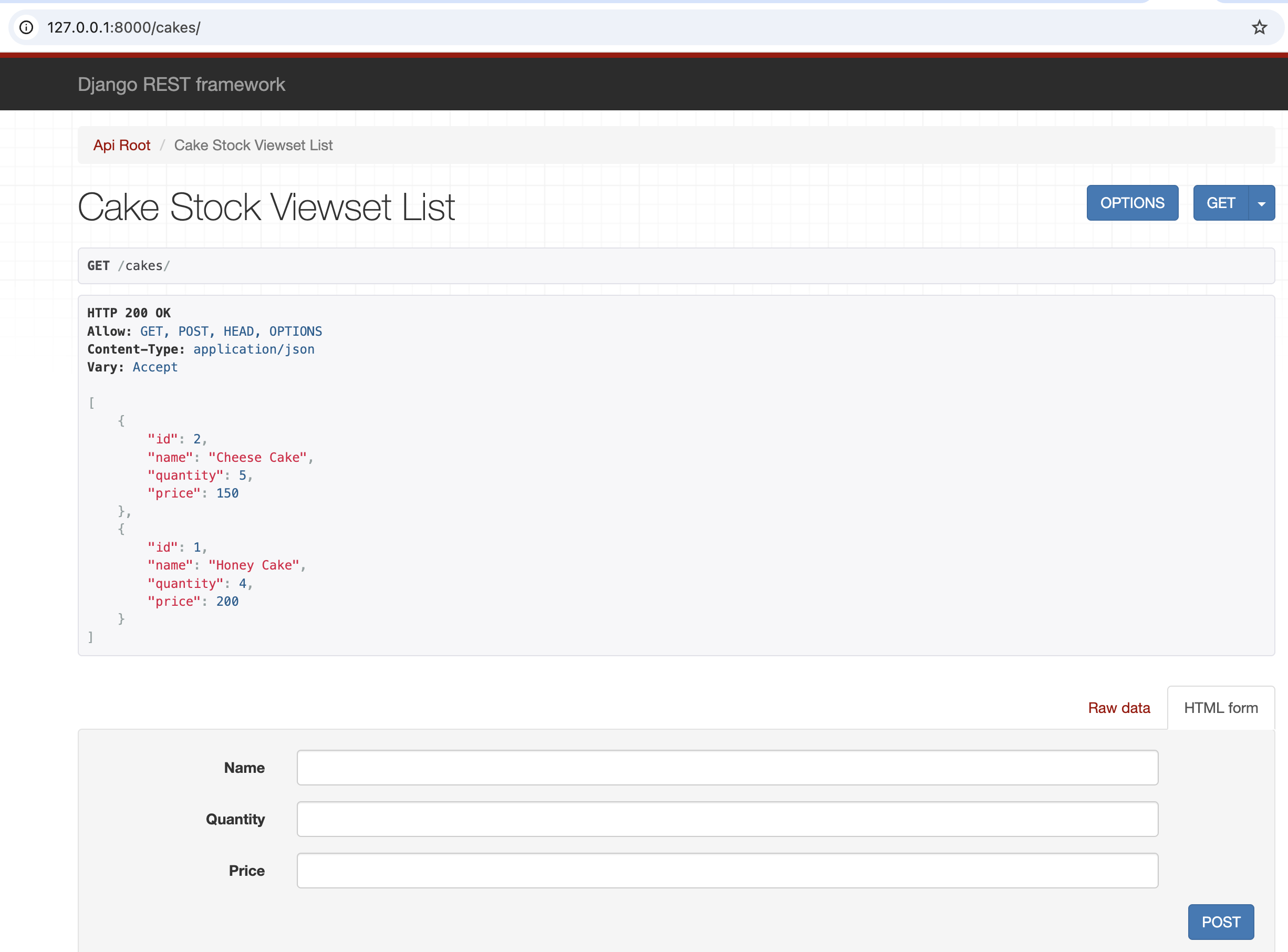The image size is (1288, 952).
Task: Go to Django REST framework header link
Action: (x=181, y=85)
